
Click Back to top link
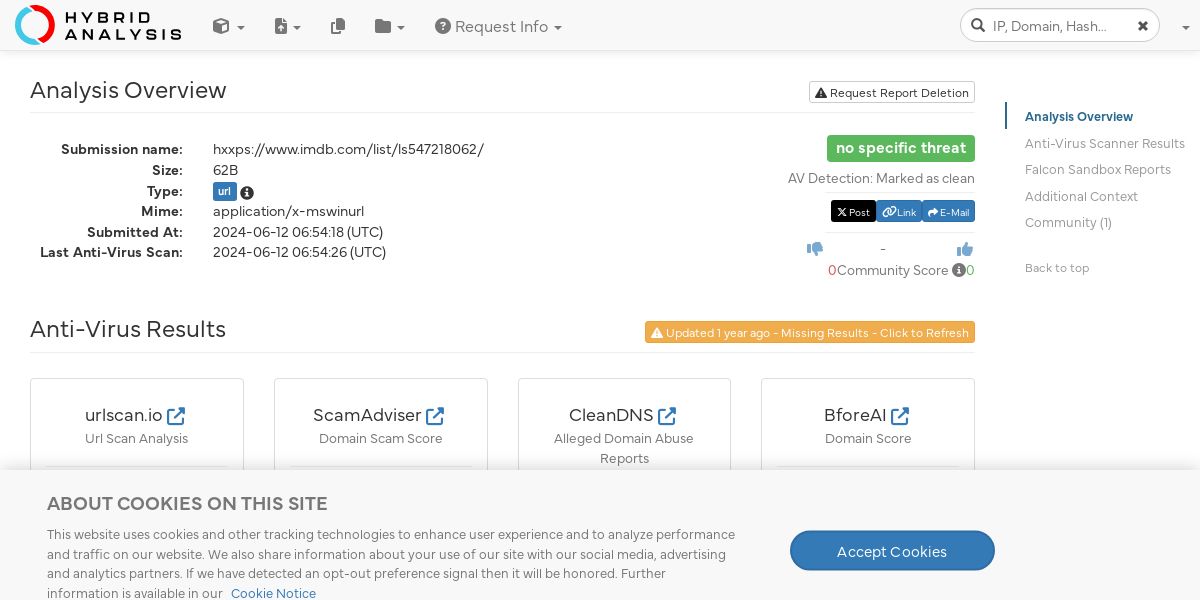pos(1057,268)
